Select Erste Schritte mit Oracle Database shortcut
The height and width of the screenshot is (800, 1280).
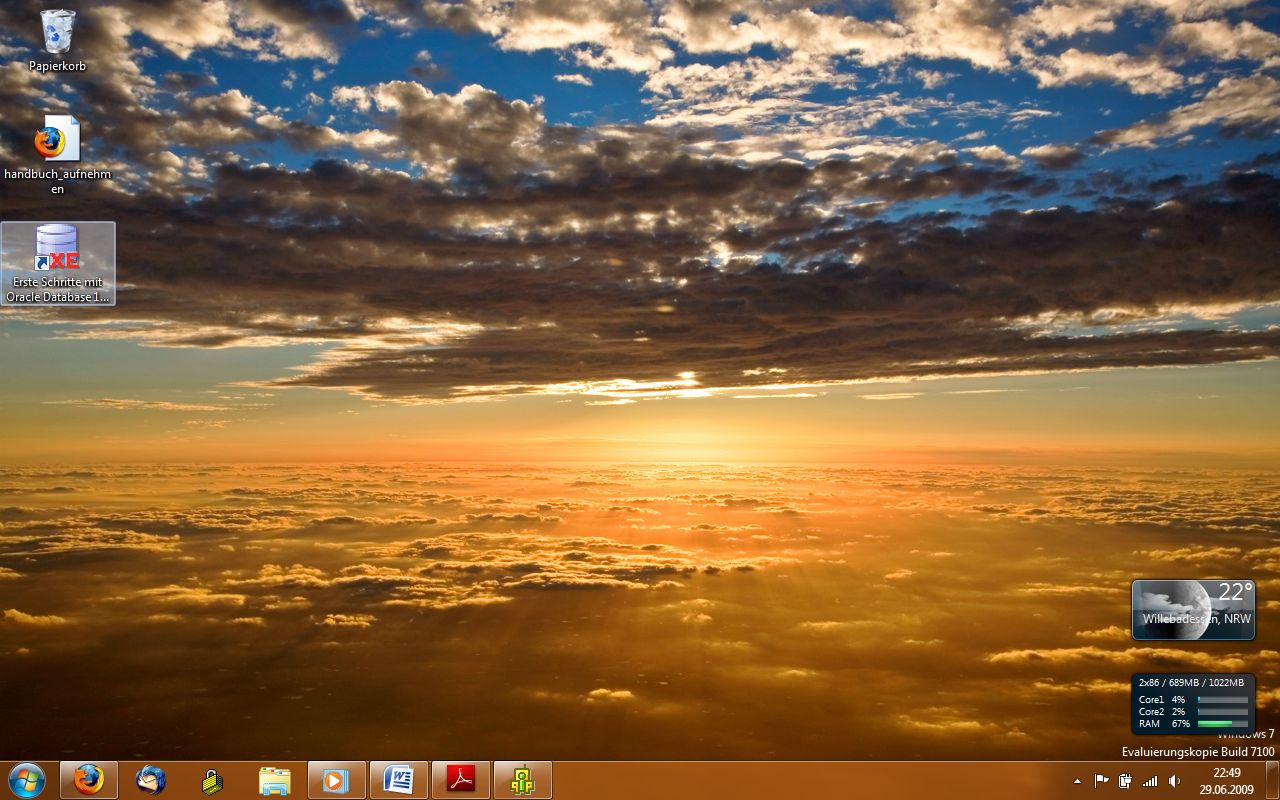(58, 263)
